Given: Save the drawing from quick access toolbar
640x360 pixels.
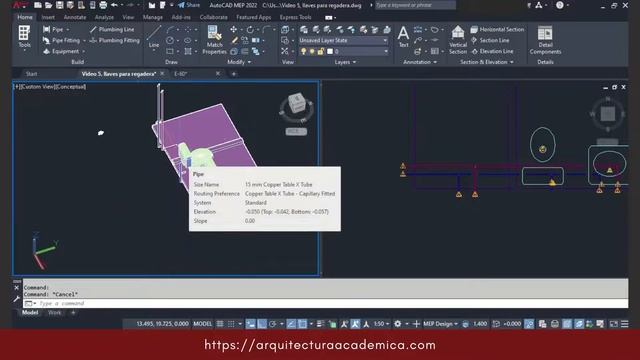Looking at the screenshot, I should coord(60,5).
